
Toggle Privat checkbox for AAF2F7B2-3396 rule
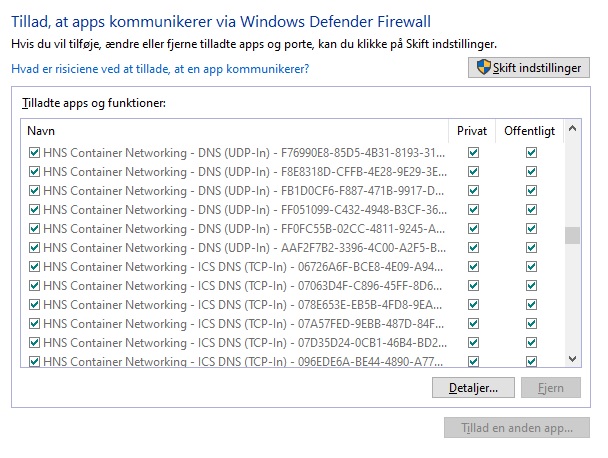pyautogui.click(x=473, y=247)
